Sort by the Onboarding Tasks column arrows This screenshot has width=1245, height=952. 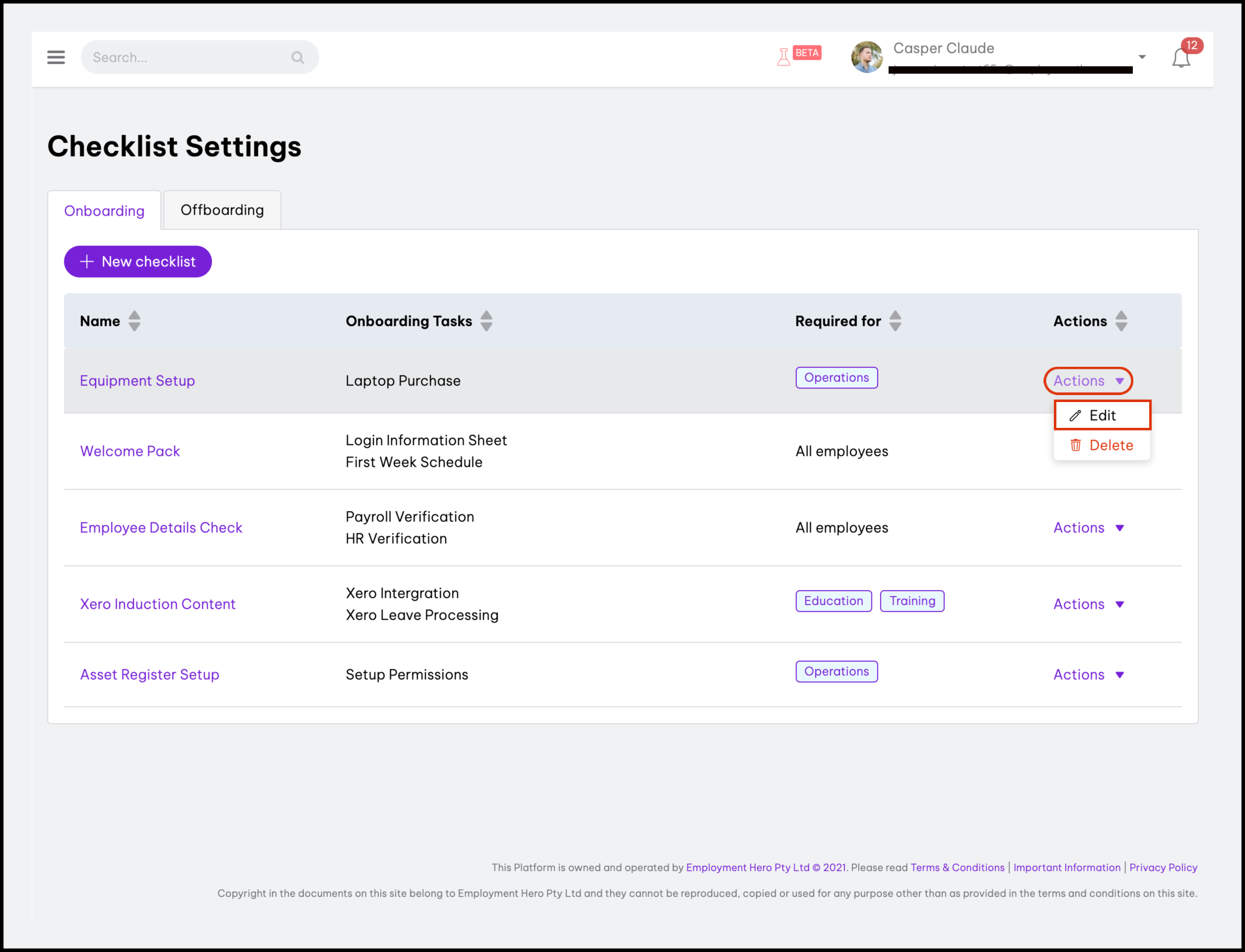(486, 321)
